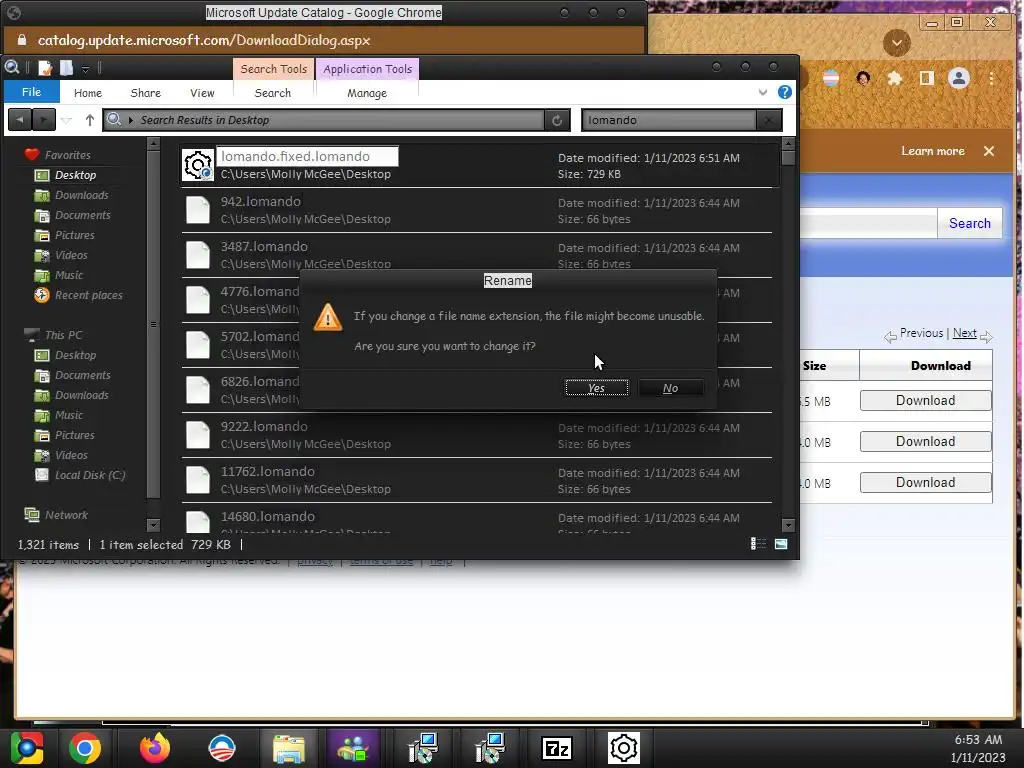Open File Explorer from taskbar
1024x768 pixels.
tap(289, 748)
